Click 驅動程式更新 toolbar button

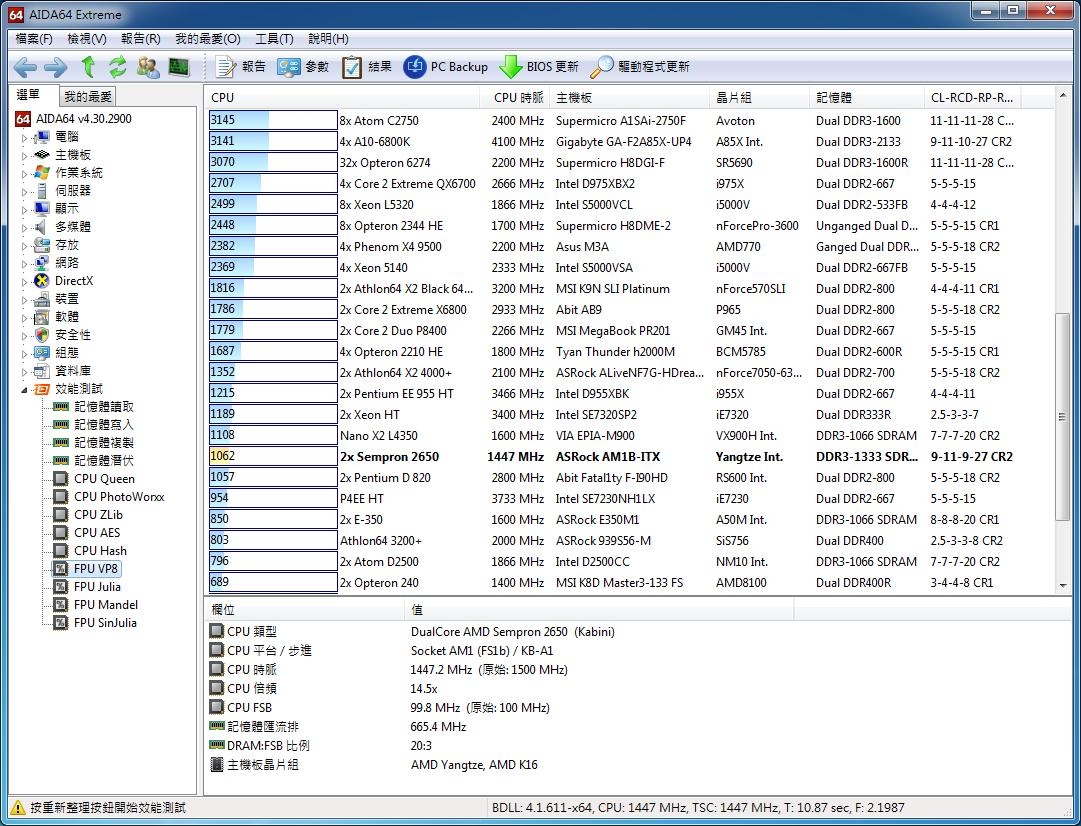click(x=640, y=67)
